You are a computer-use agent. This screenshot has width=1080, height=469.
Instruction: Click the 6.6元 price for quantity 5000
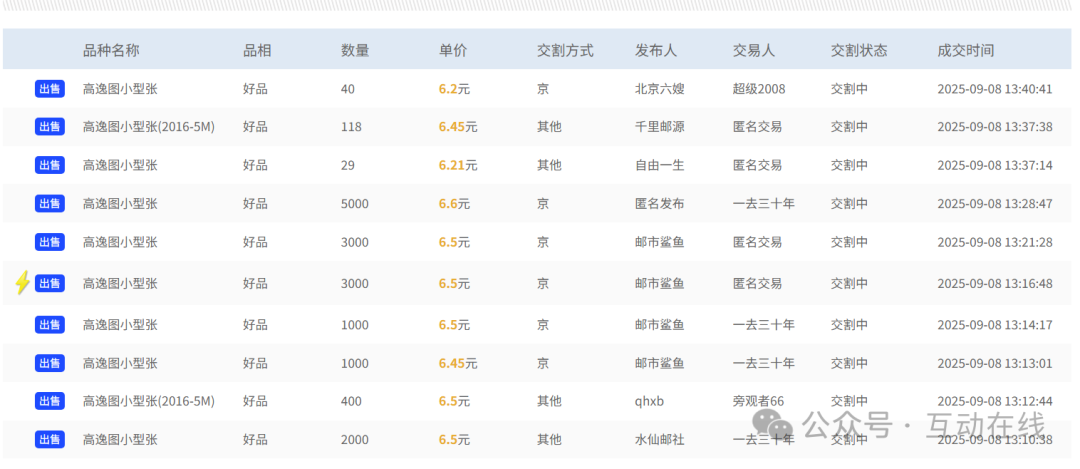point(454,204)
